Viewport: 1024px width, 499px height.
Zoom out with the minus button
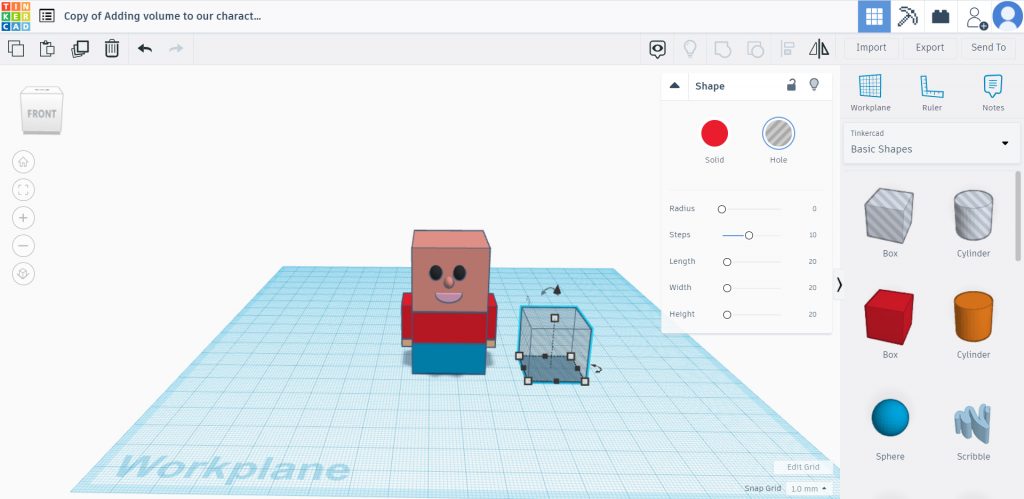coord(24,246)
